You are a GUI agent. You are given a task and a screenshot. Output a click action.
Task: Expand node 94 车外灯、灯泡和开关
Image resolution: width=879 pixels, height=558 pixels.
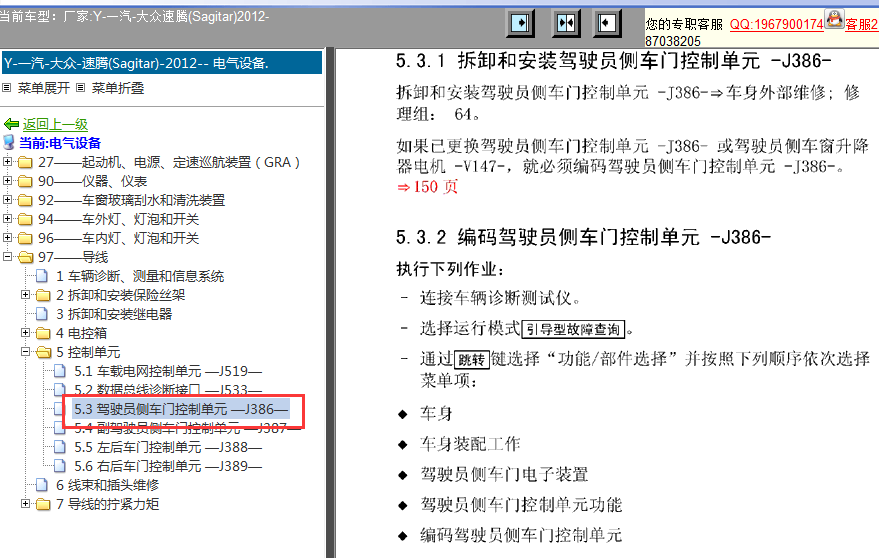pos(7,219)
